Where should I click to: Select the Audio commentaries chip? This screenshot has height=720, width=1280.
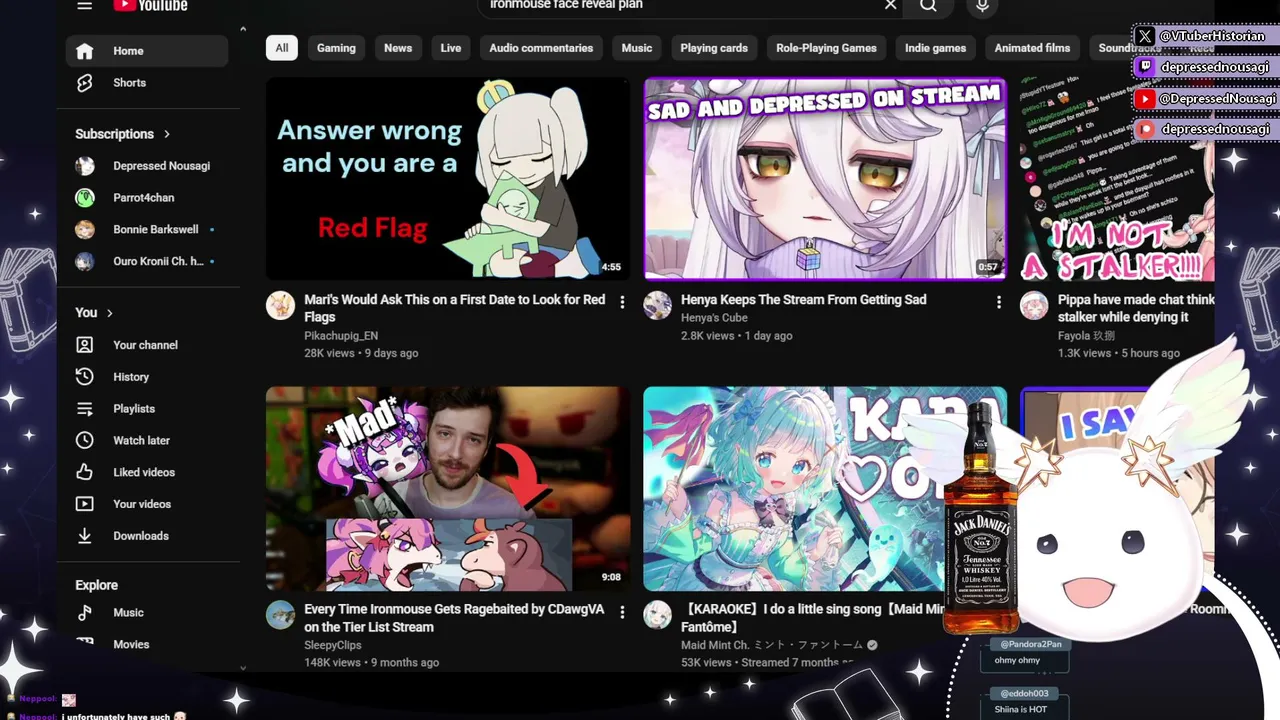[x=541, y=48]
